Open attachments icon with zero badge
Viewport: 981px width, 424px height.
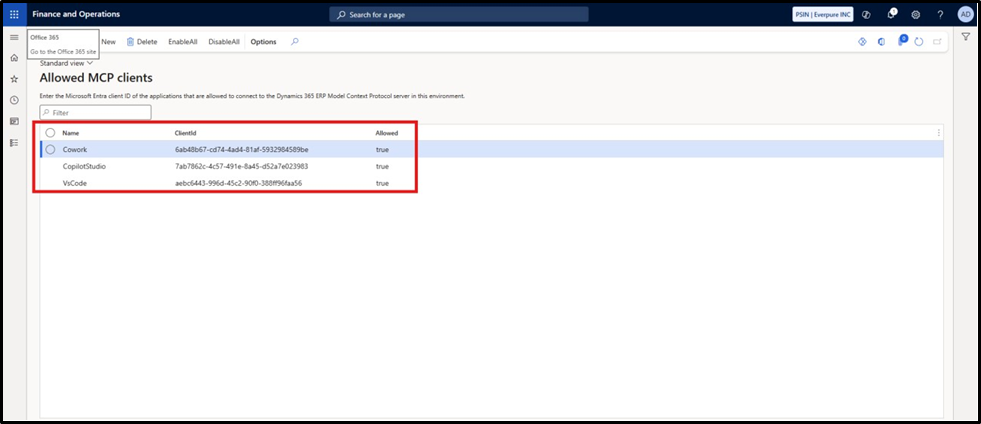point(902,41)
